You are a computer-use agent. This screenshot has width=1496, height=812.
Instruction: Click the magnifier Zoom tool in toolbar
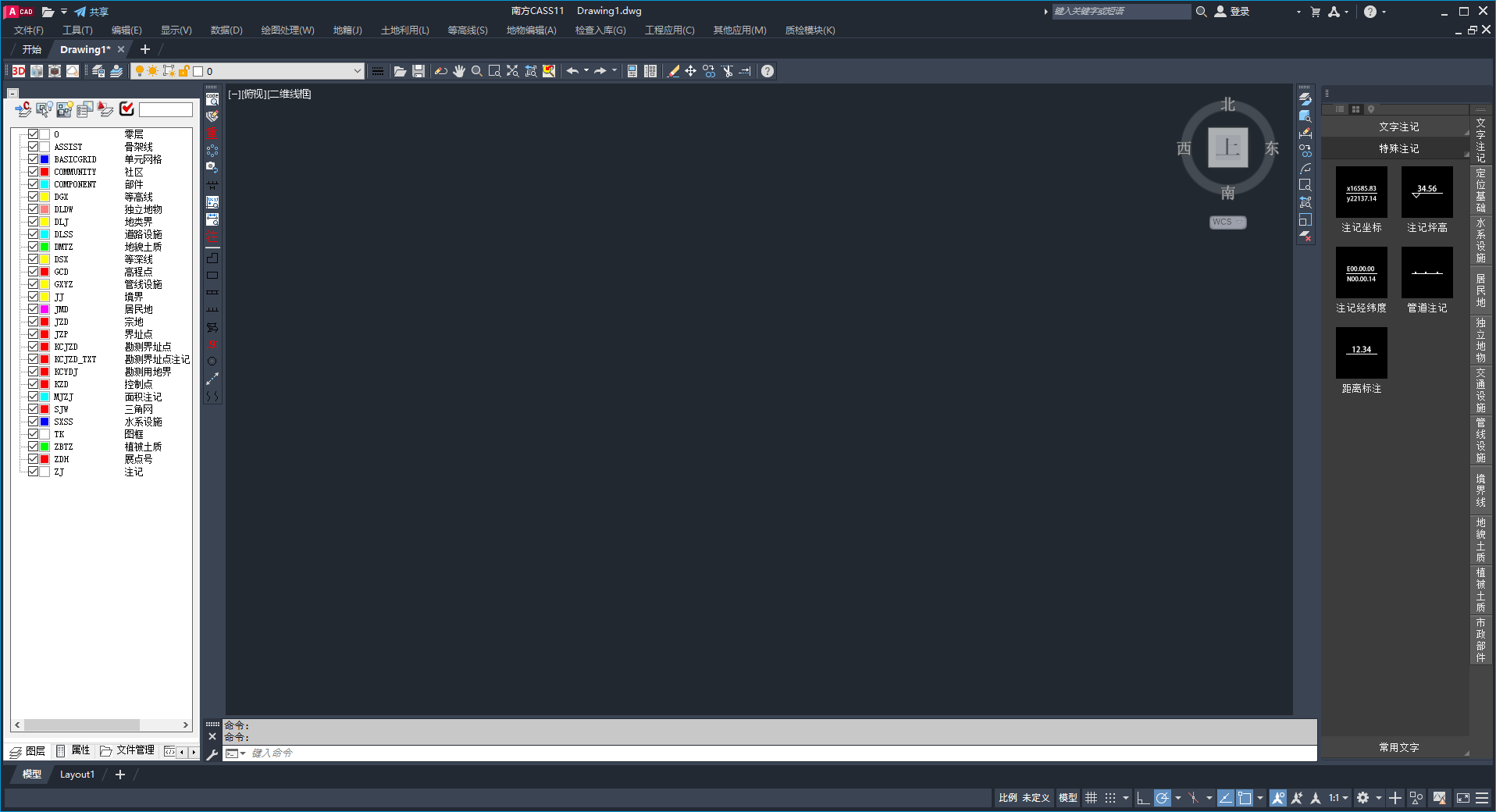click(x=477, y=71)
